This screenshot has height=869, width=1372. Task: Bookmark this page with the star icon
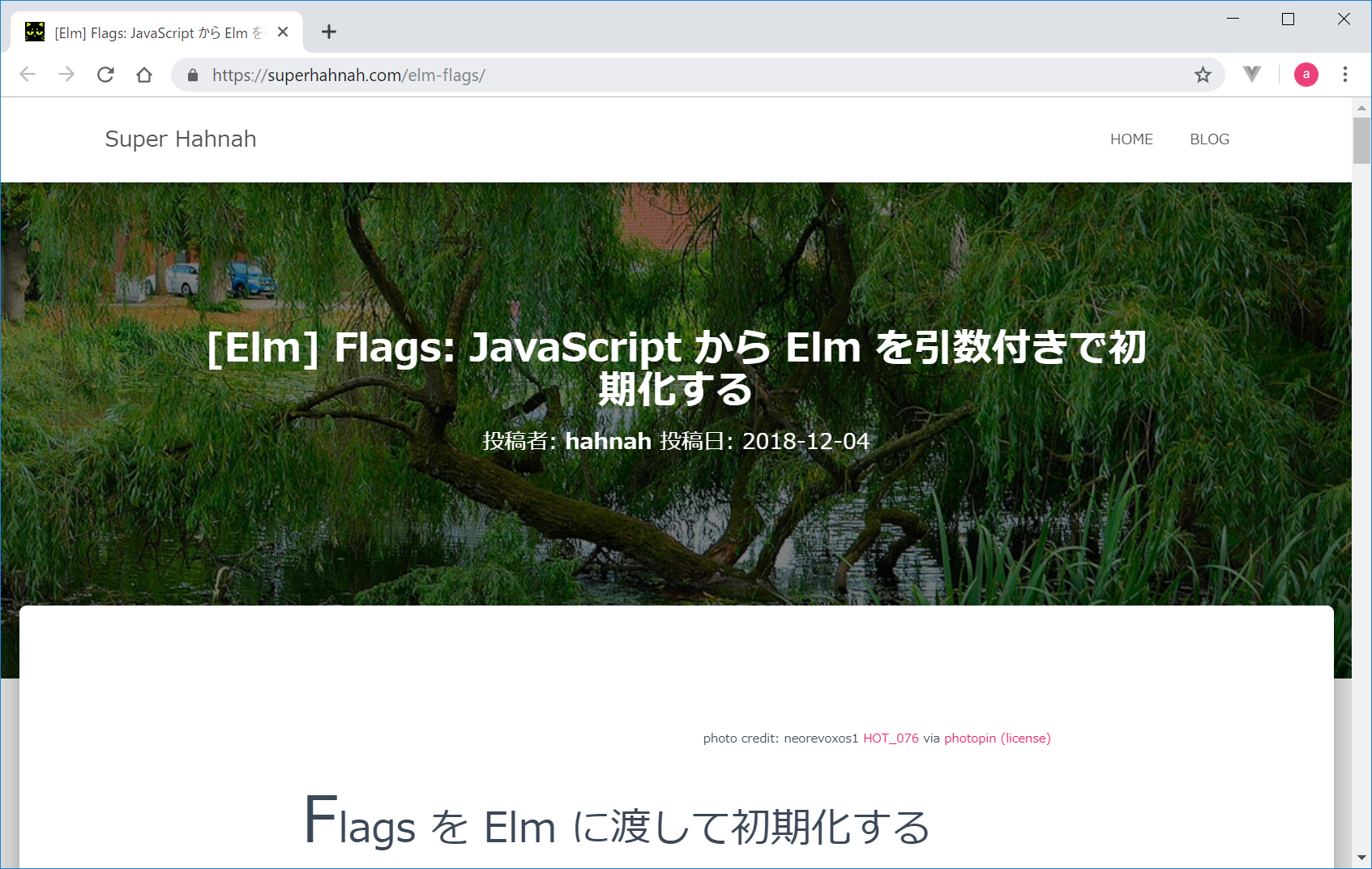pos(1203,75)
